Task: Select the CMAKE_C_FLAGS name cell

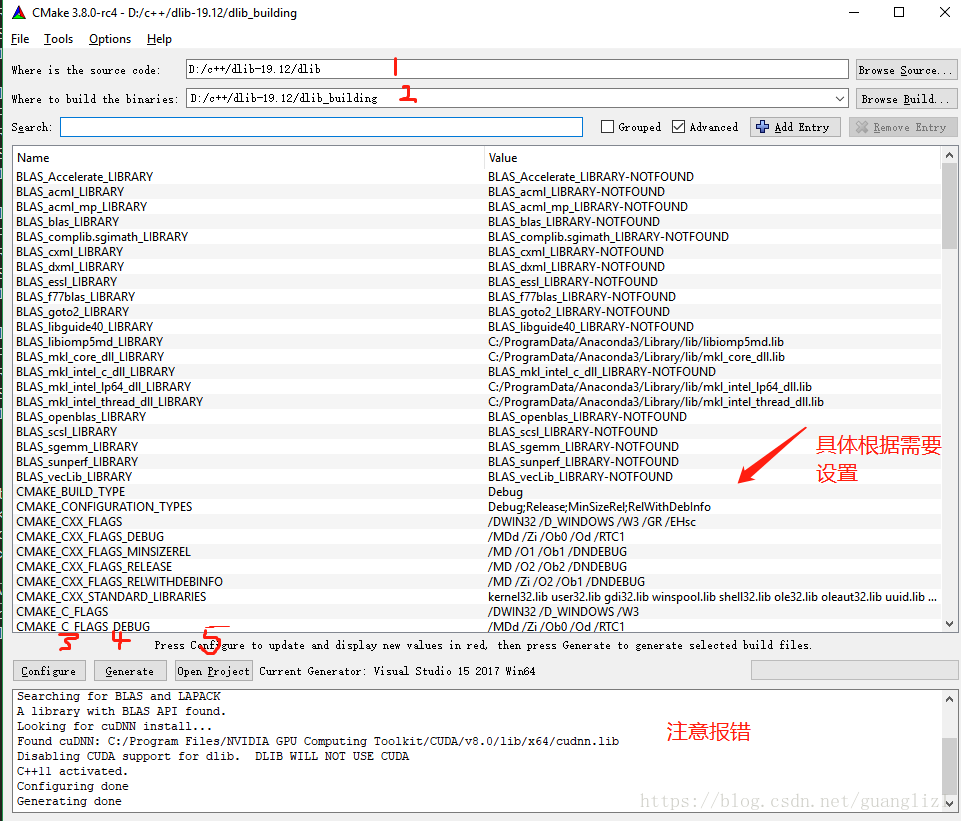Action: click(62, 611)
